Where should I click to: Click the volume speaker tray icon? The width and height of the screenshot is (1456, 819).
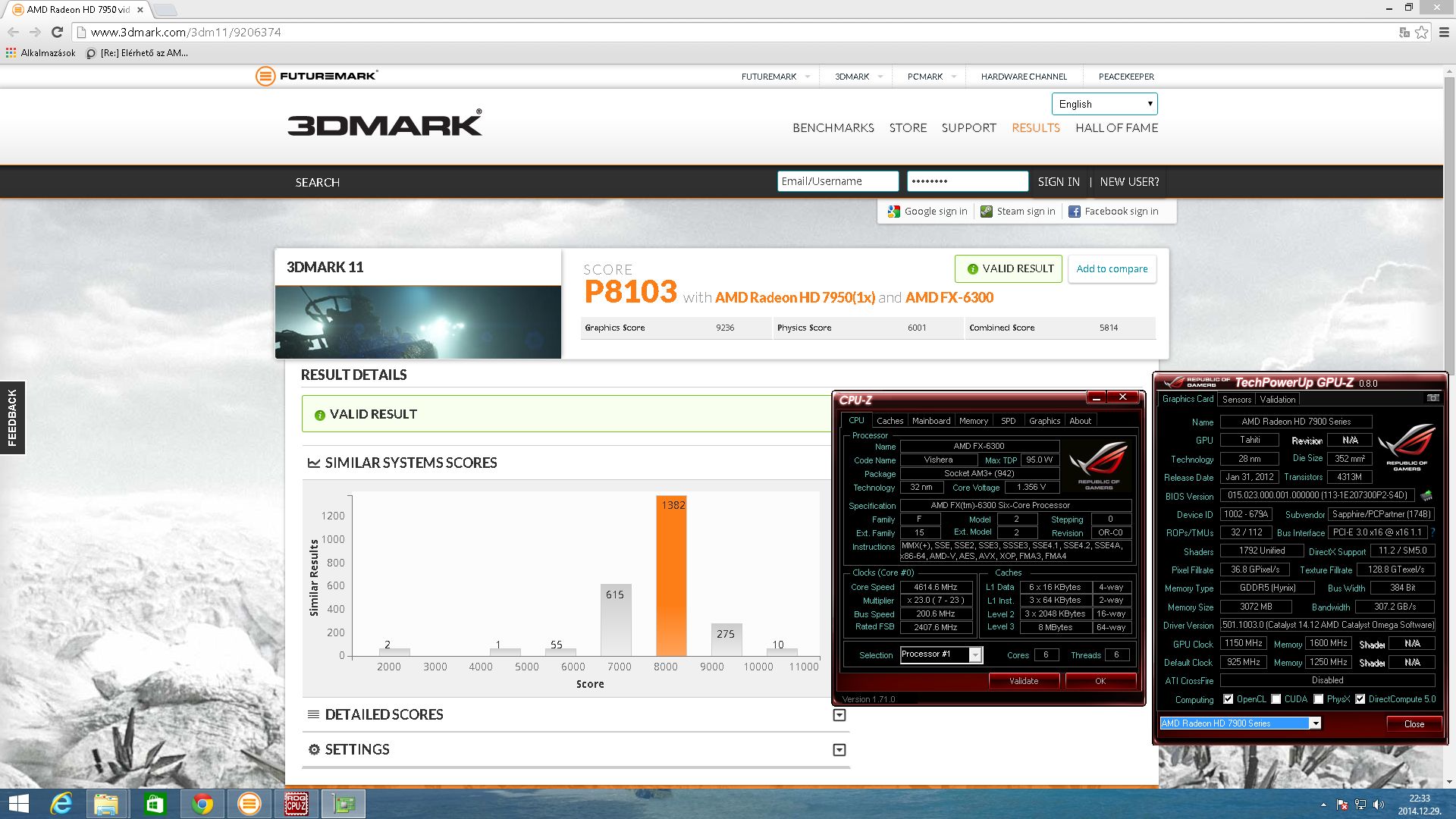pos(1379,805)
